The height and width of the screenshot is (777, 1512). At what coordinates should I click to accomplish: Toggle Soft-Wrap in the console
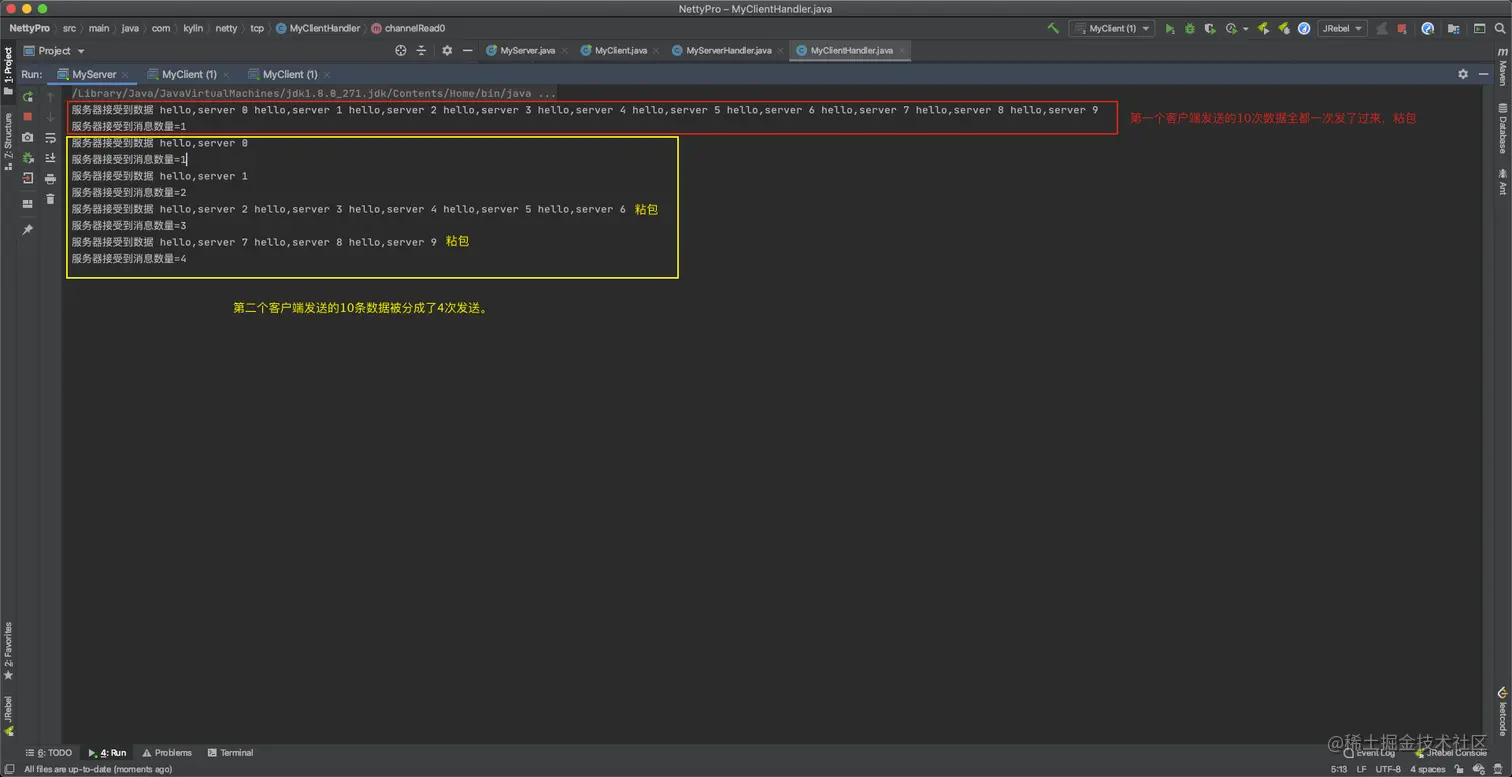[50, 138]
